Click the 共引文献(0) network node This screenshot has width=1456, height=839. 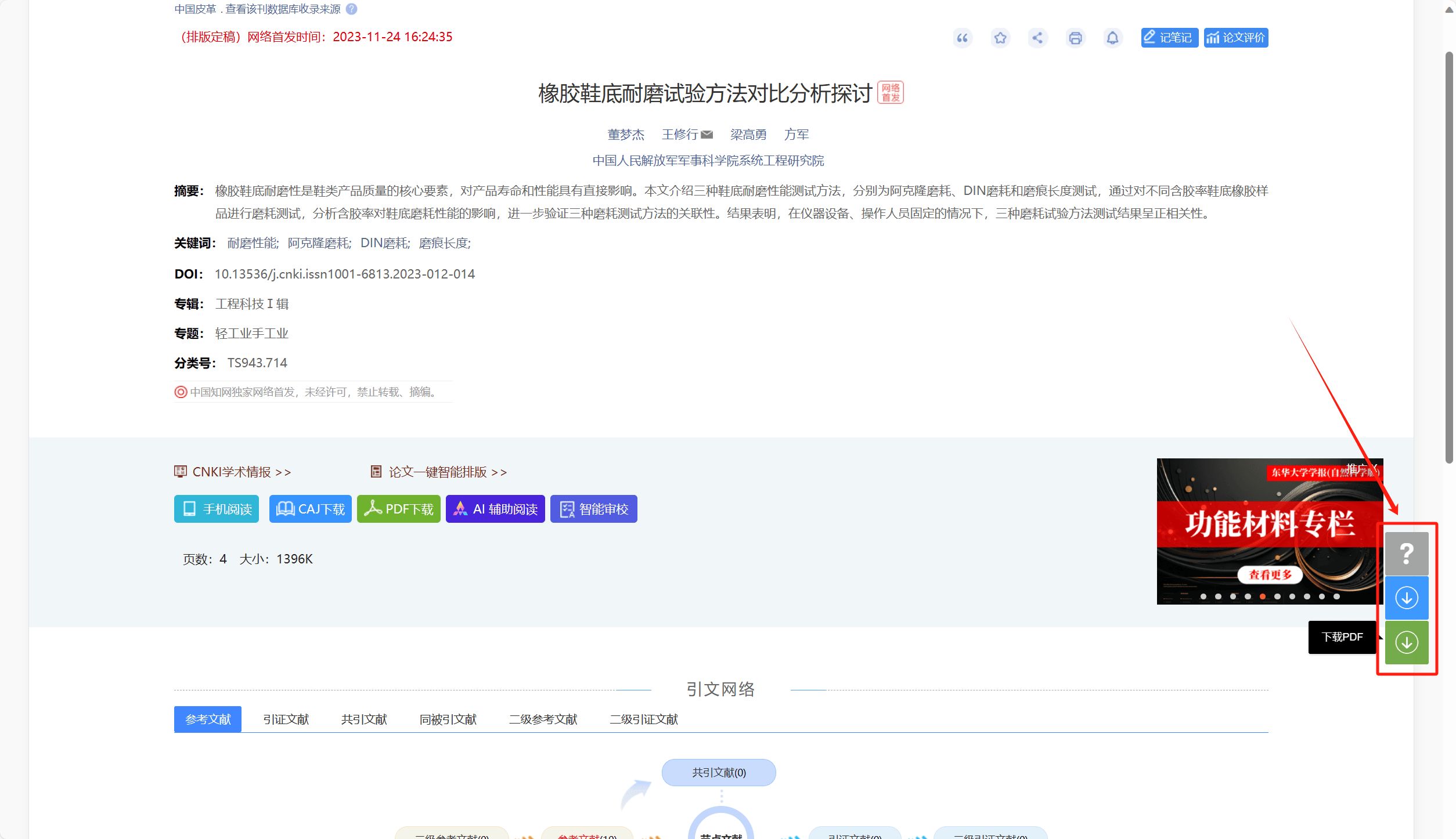coord(718,772)
